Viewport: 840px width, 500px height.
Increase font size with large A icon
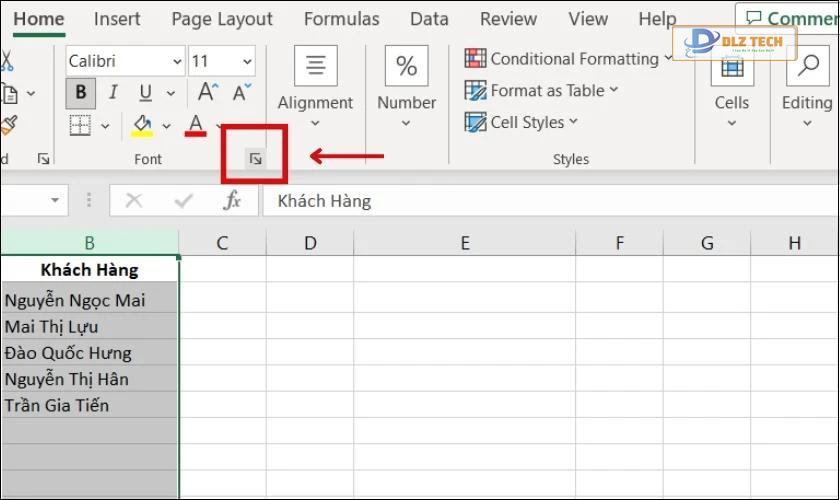tap(208, 92)
